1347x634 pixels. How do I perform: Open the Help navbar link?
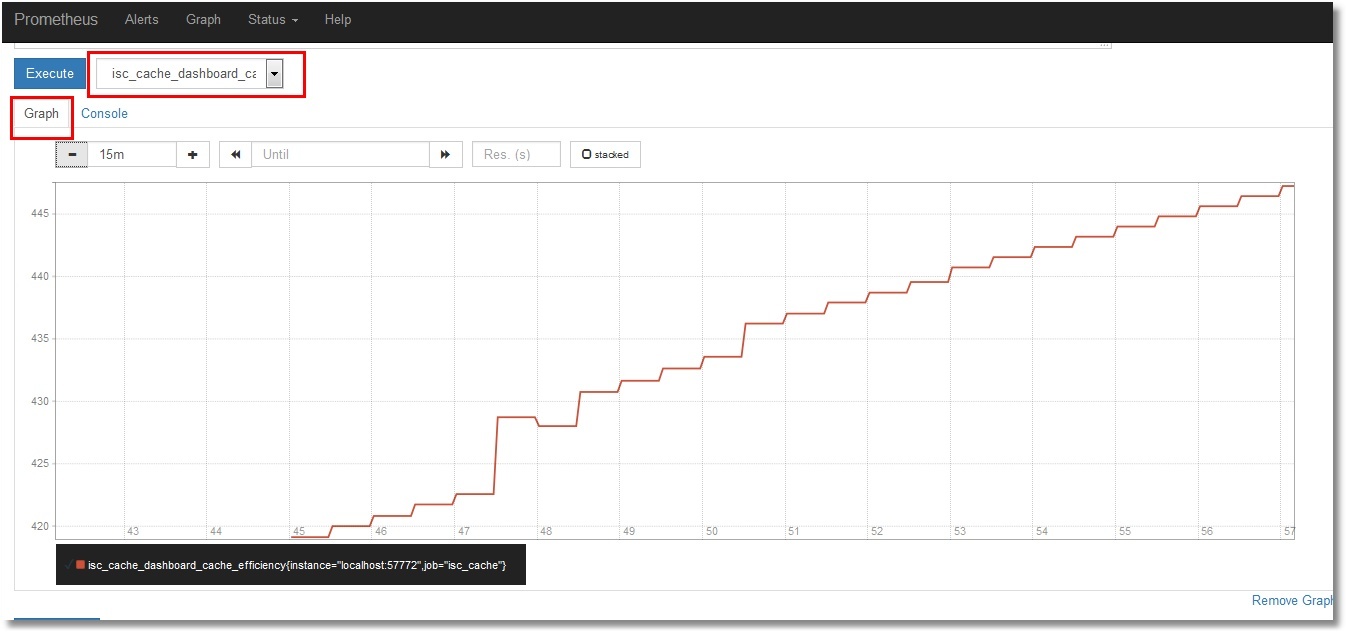(x=338, y=20)
